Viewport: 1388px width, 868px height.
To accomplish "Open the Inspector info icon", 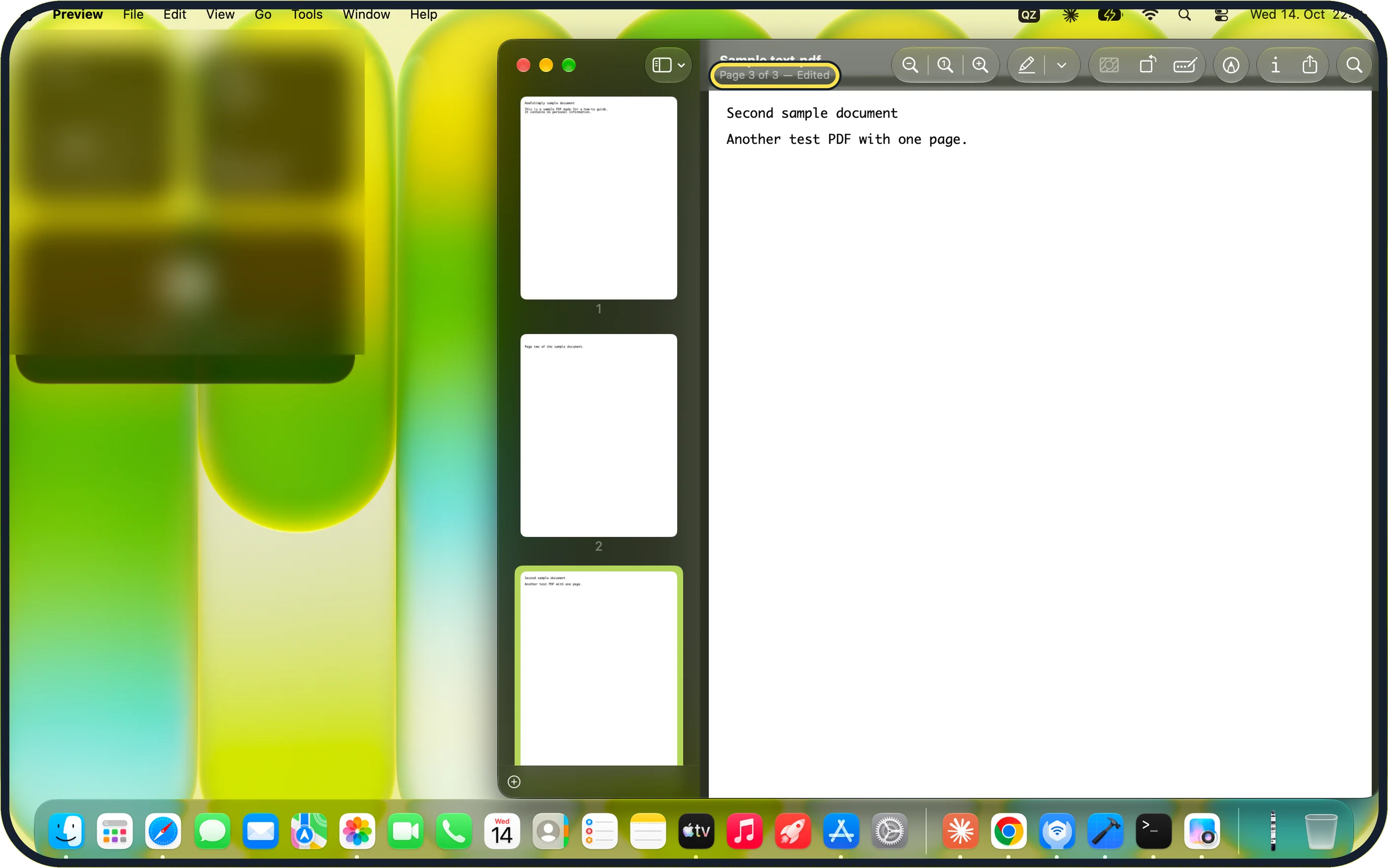I will 1275,65.
